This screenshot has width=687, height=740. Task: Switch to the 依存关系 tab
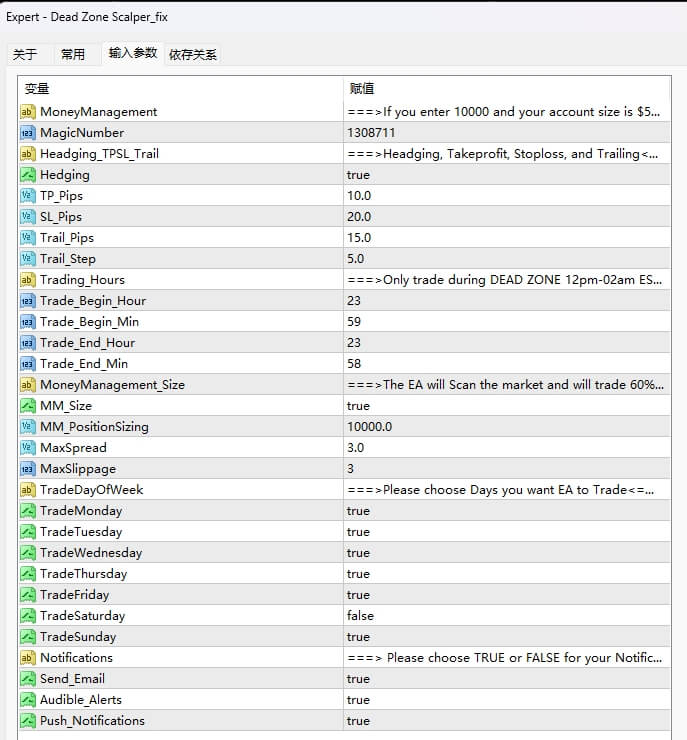coord(193,55)
